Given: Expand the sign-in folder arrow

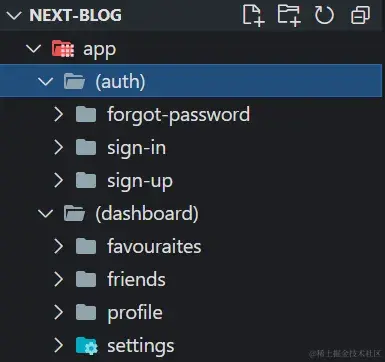Looking at the screenshot, I should (59, 147).
